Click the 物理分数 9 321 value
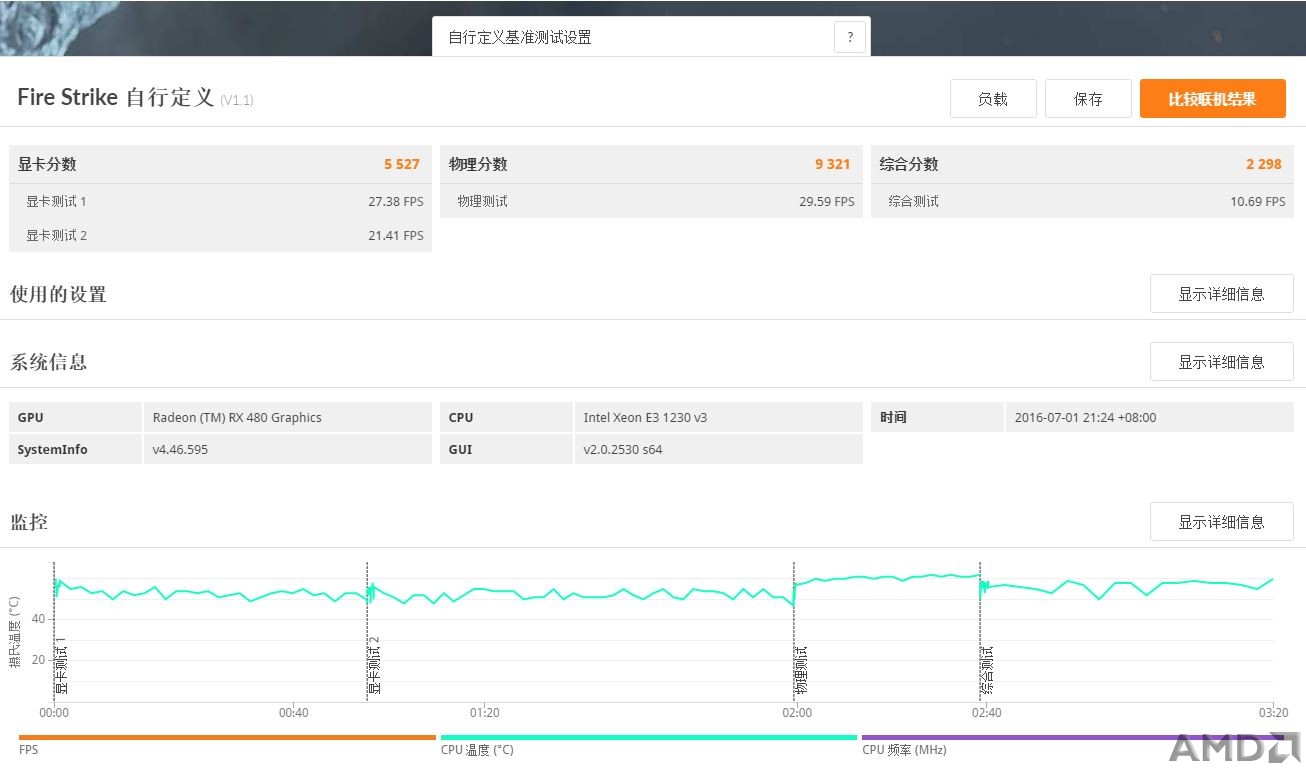This screenshot has height=768, width=1306. click(833, 164)
